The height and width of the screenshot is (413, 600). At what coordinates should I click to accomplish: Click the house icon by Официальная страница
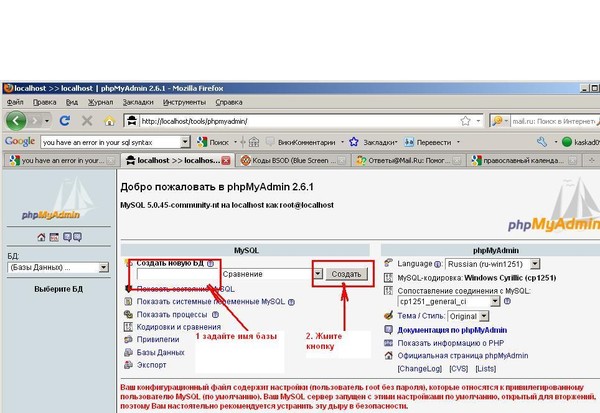click(x=388, y=356)
